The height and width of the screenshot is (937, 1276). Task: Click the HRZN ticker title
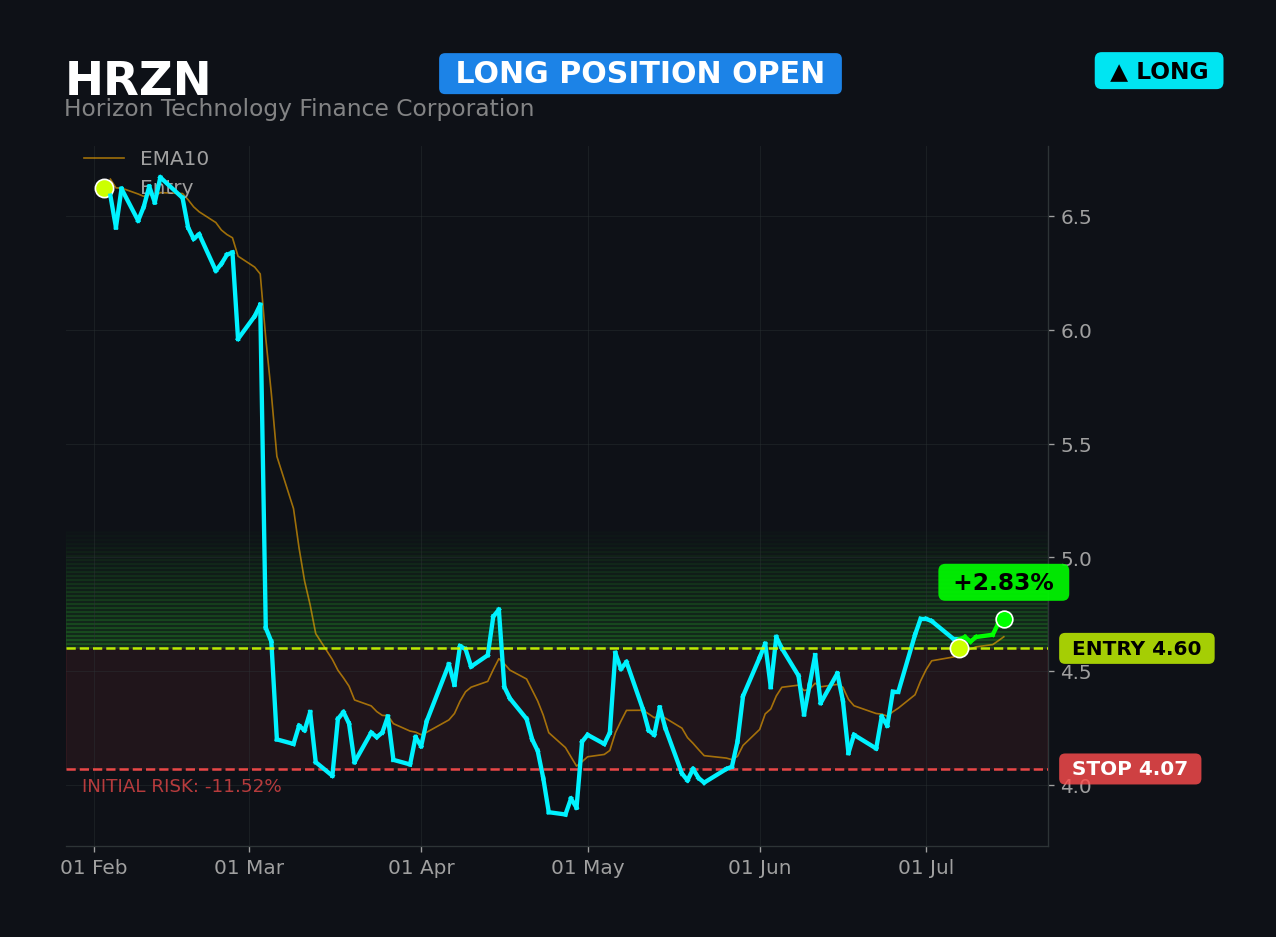(138, 81)
